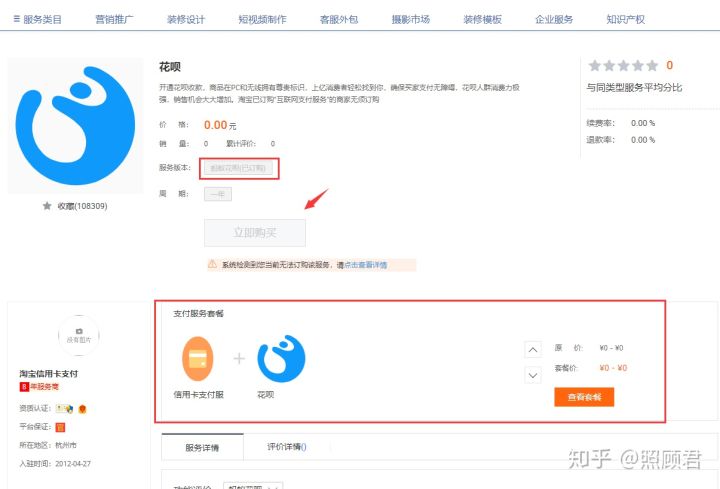Select the greyed-out 服务版本 option button
The height and width of the screenshot is (489, 720).
coord(238,168)
